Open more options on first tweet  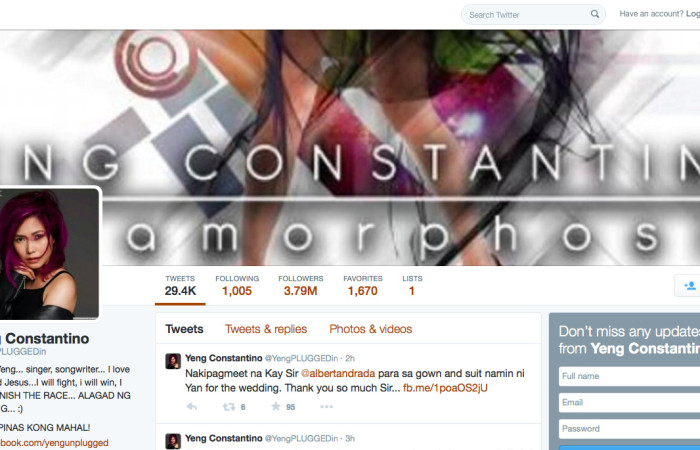326,406
